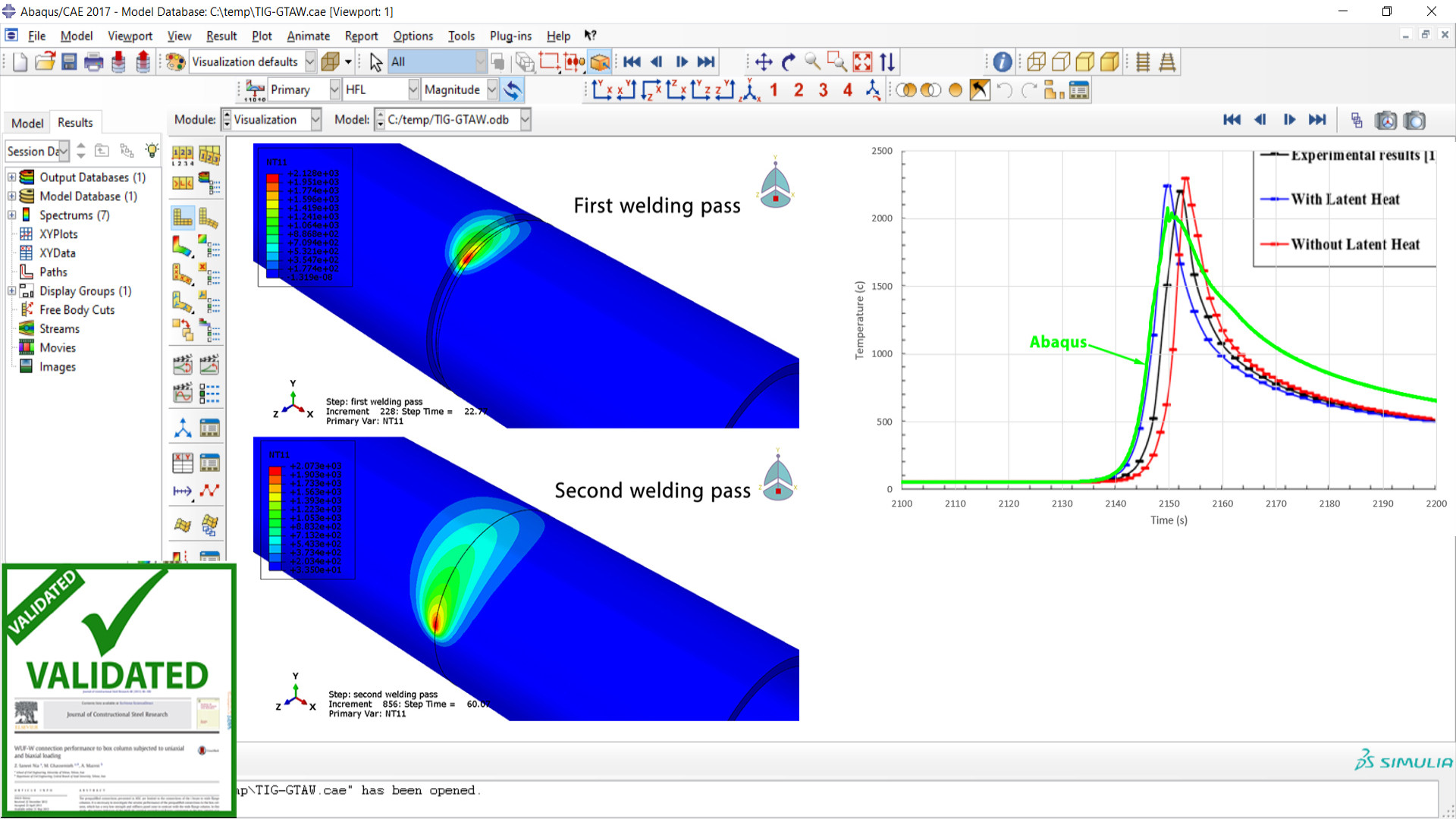Expand Output Databases tree node

click(x=11, y=177)
